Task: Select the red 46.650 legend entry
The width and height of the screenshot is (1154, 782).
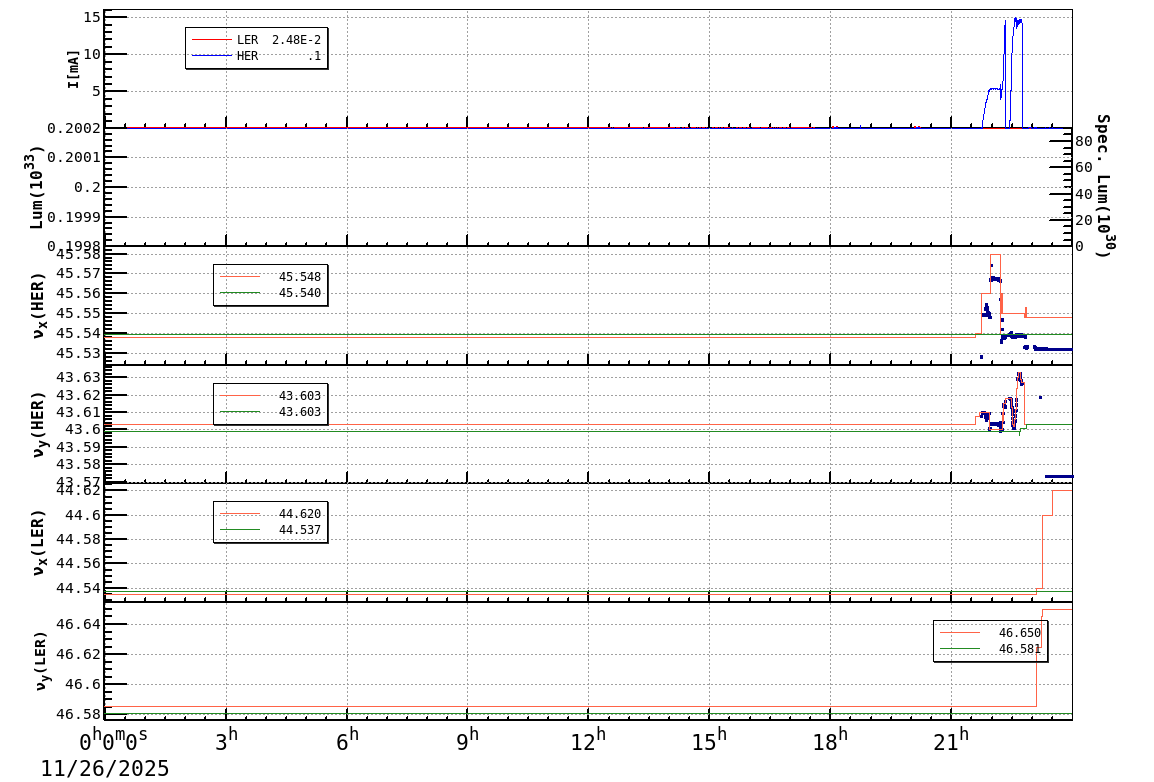Action: pyautogui.click(x=990, y=633)
